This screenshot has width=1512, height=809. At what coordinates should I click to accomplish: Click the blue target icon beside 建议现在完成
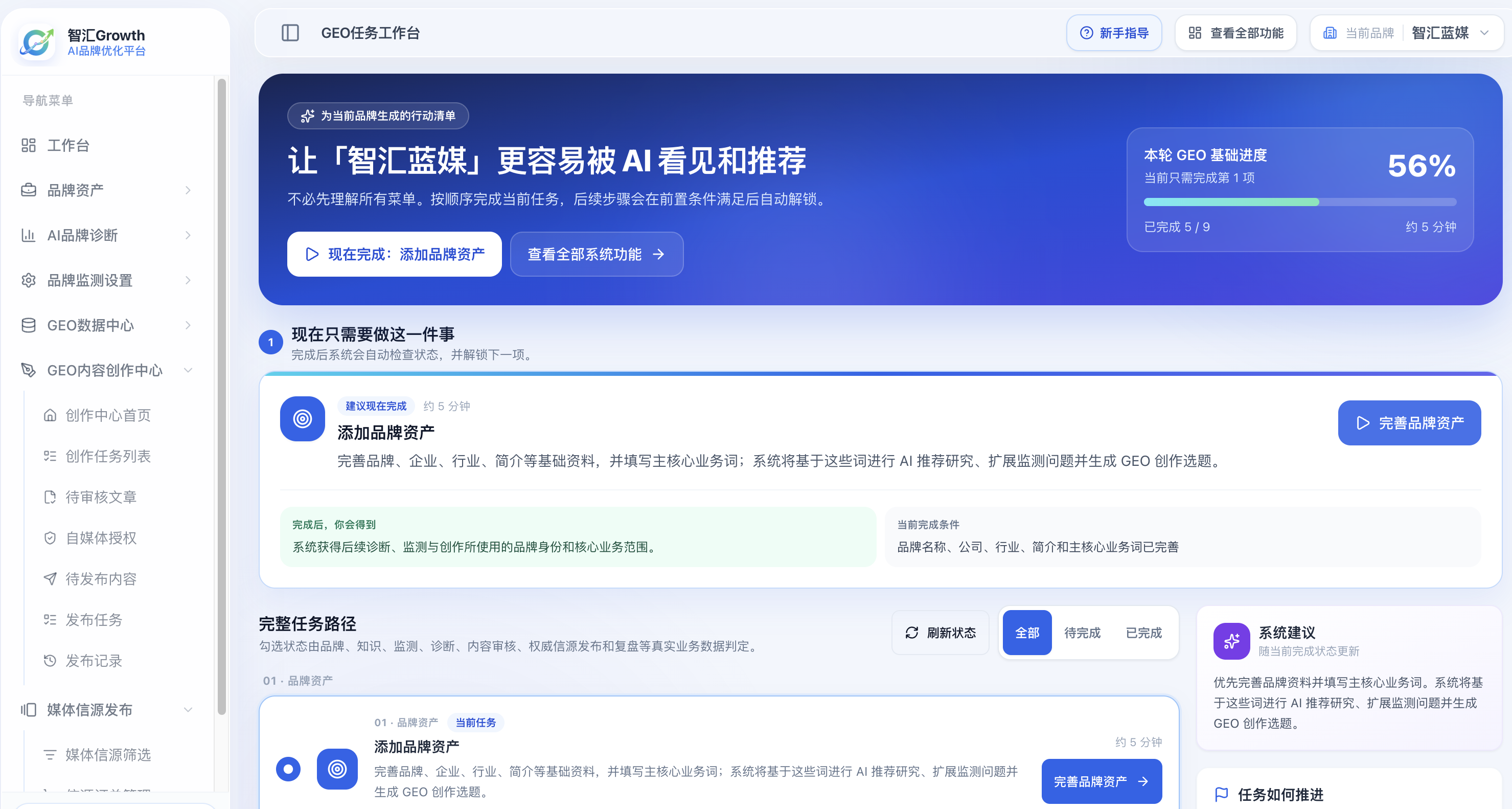click(302, 419)
